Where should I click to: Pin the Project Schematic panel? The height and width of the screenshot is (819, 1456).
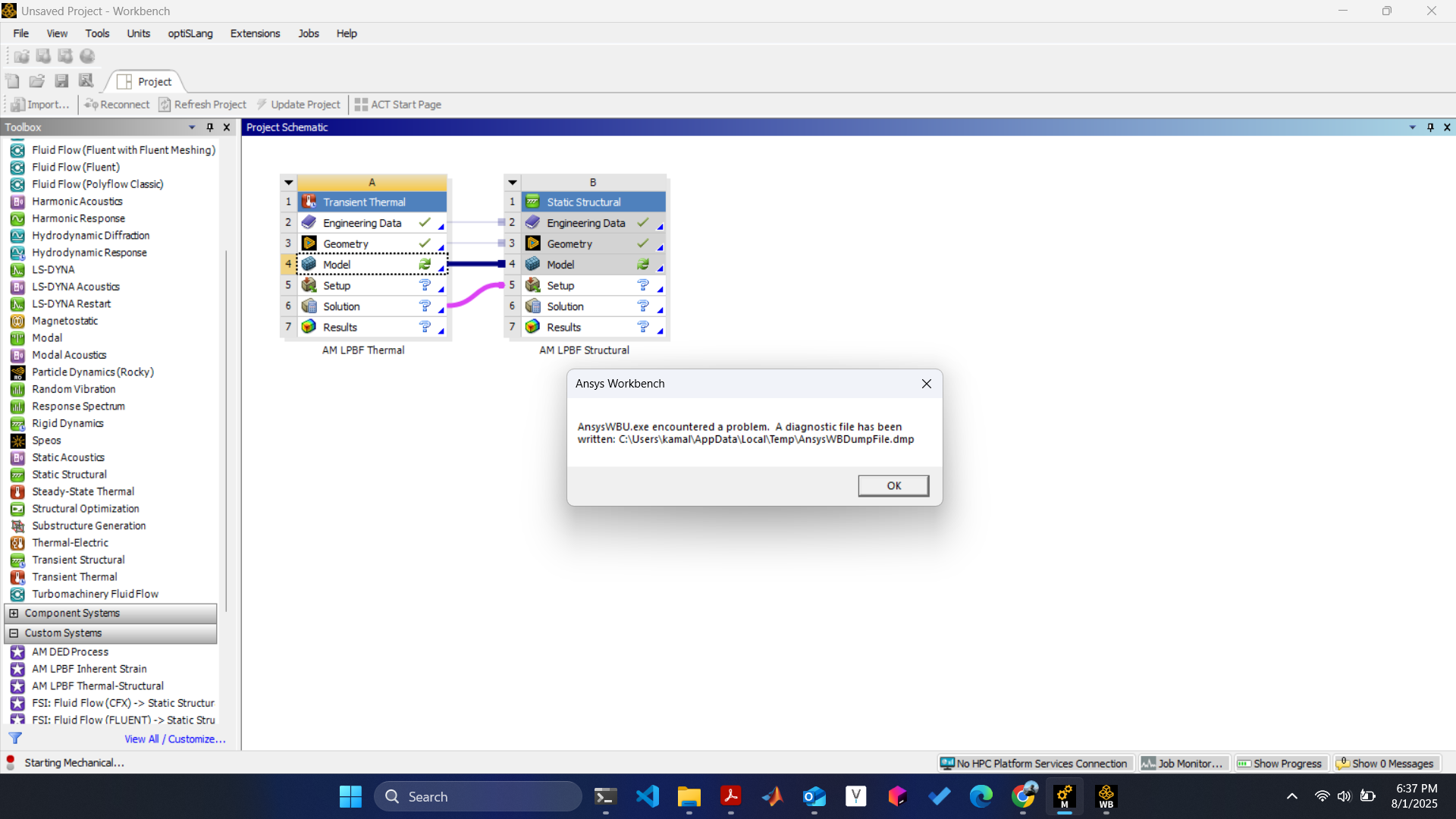point(1430,127)
